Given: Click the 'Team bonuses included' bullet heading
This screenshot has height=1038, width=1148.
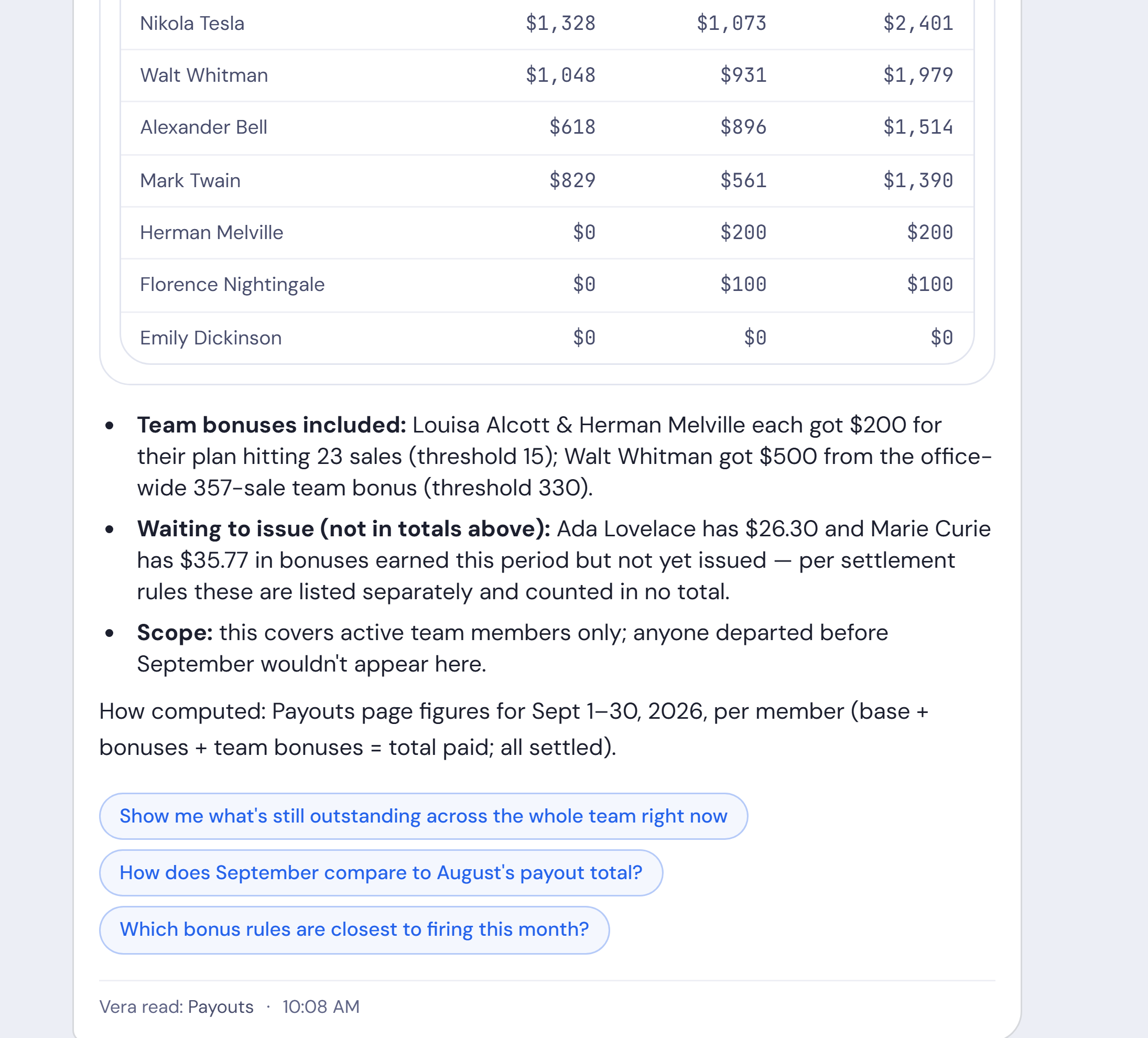Looking at the screenshot, I should point(272,425).
